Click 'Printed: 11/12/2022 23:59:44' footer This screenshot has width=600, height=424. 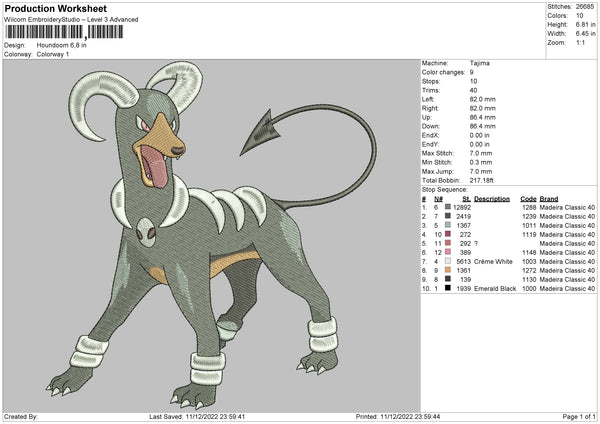(398, 416)
